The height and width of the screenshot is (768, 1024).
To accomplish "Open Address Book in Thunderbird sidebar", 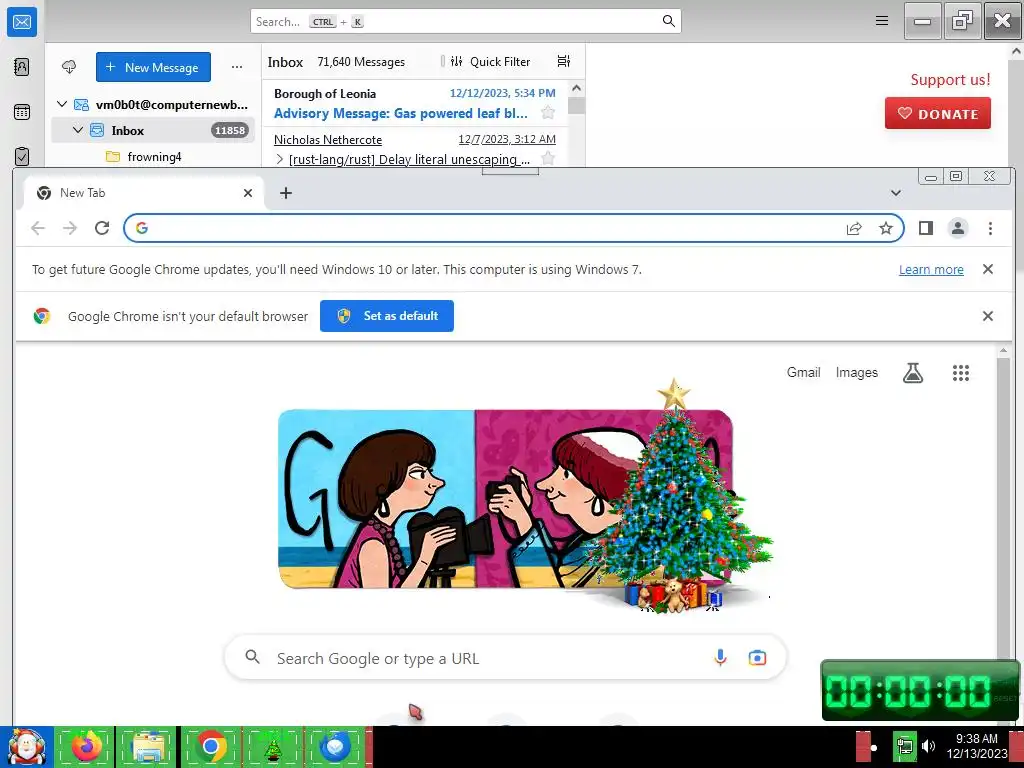I will point(22,67).
